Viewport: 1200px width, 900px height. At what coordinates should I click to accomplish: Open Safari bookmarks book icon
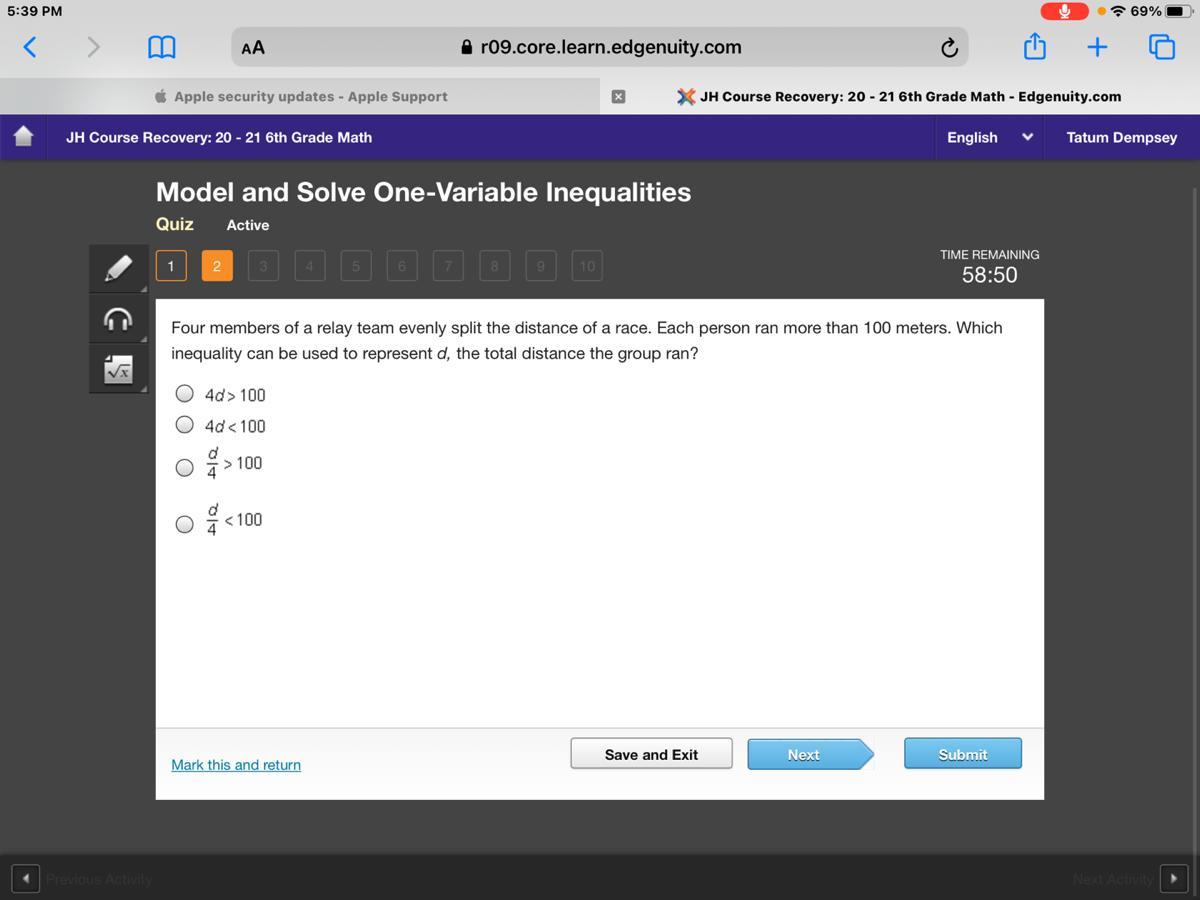[162, 47]
